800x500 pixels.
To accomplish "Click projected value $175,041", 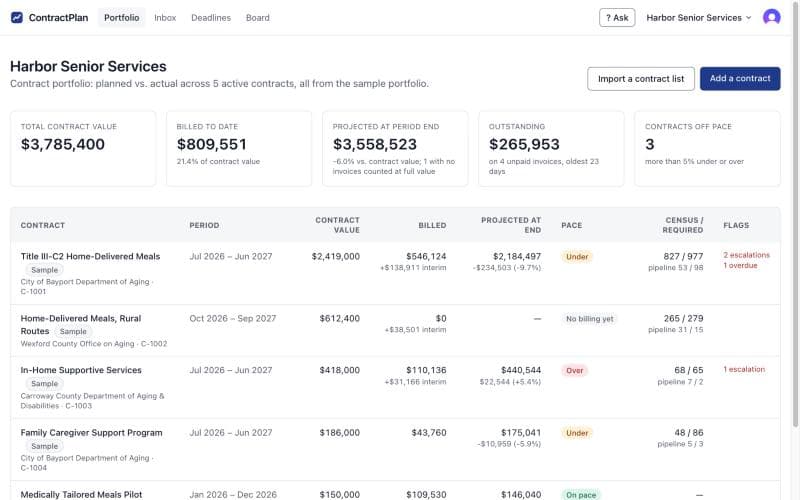I will tap(521, 433).
